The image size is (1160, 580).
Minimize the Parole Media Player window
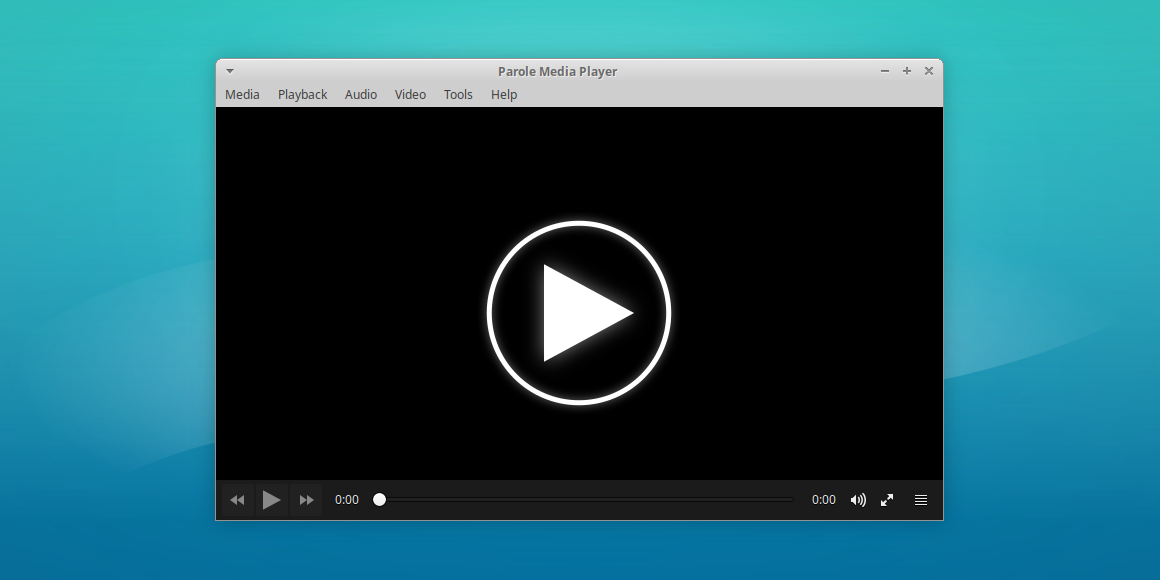click(x=885, y=71)
